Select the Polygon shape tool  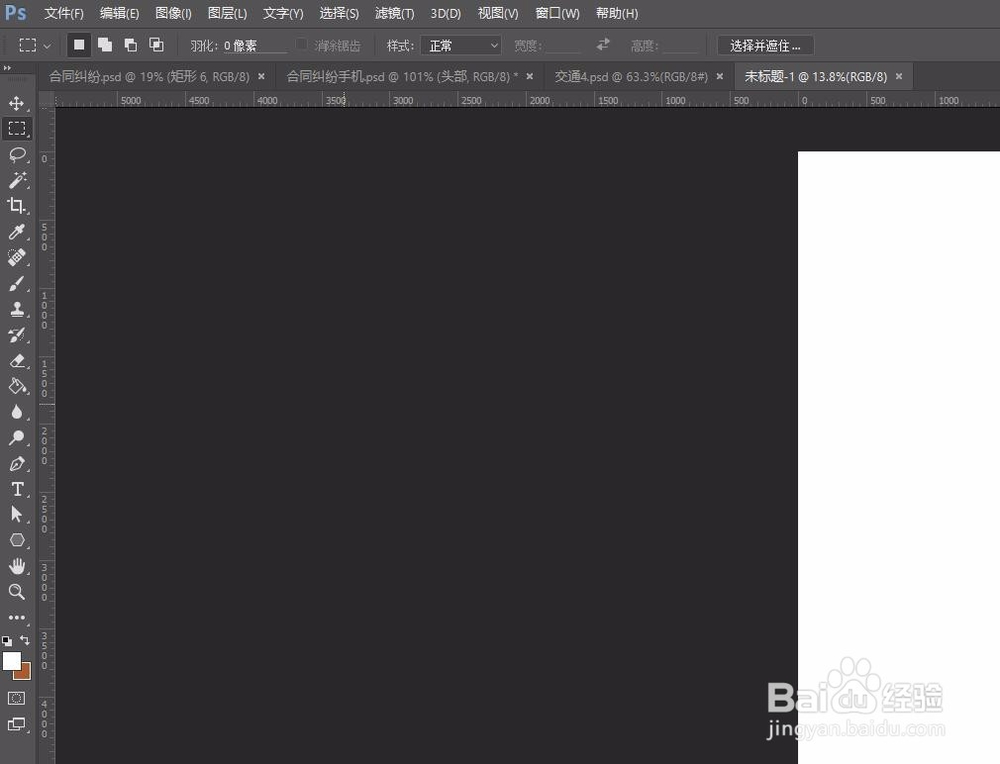pyautogui.click(x=17, y=540)
